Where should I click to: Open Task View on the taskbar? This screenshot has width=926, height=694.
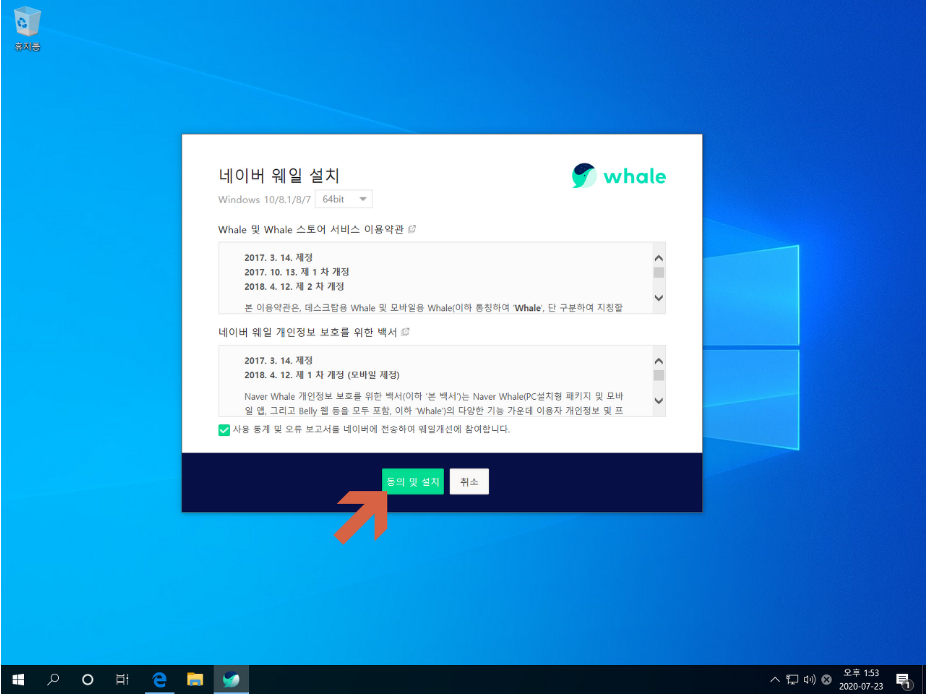122,679
